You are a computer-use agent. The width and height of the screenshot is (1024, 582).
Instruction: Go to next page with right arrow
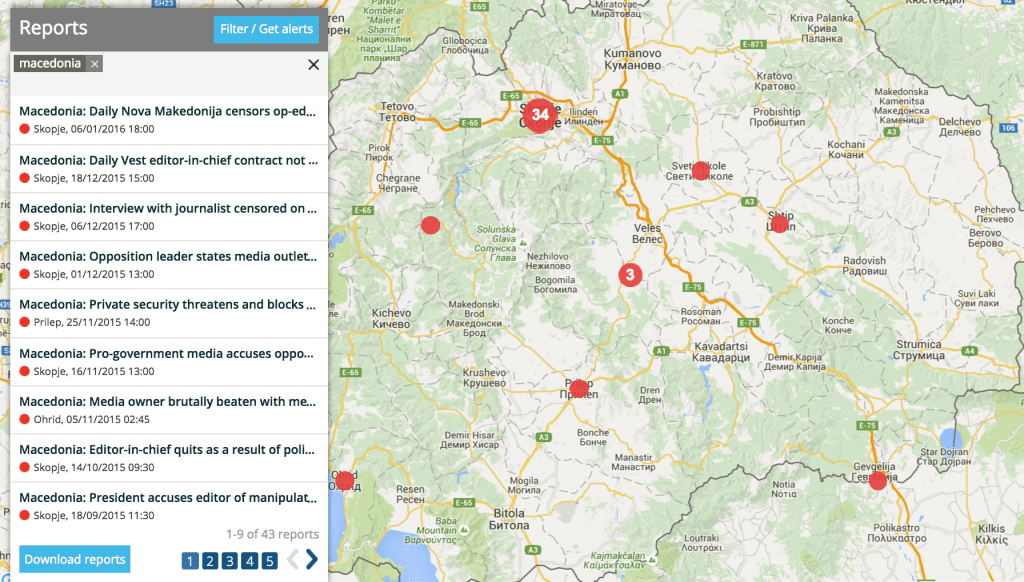click(312, 559)
